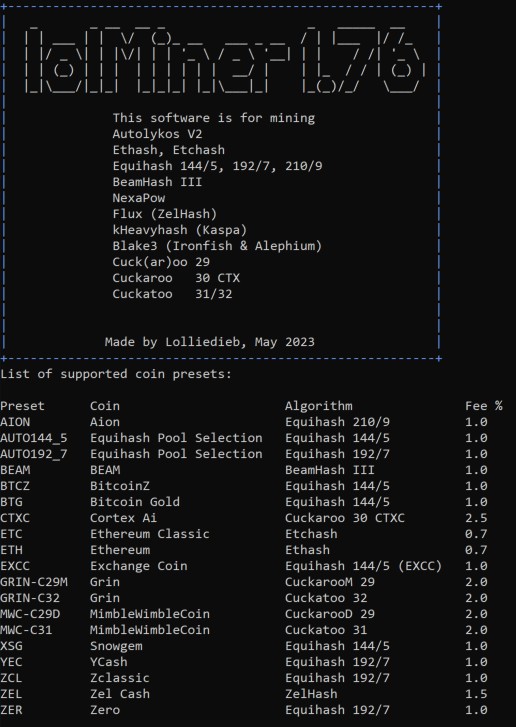Click the BTCZ preset text
The width and height of the screenshot is (516, 727).
[15, 486]
